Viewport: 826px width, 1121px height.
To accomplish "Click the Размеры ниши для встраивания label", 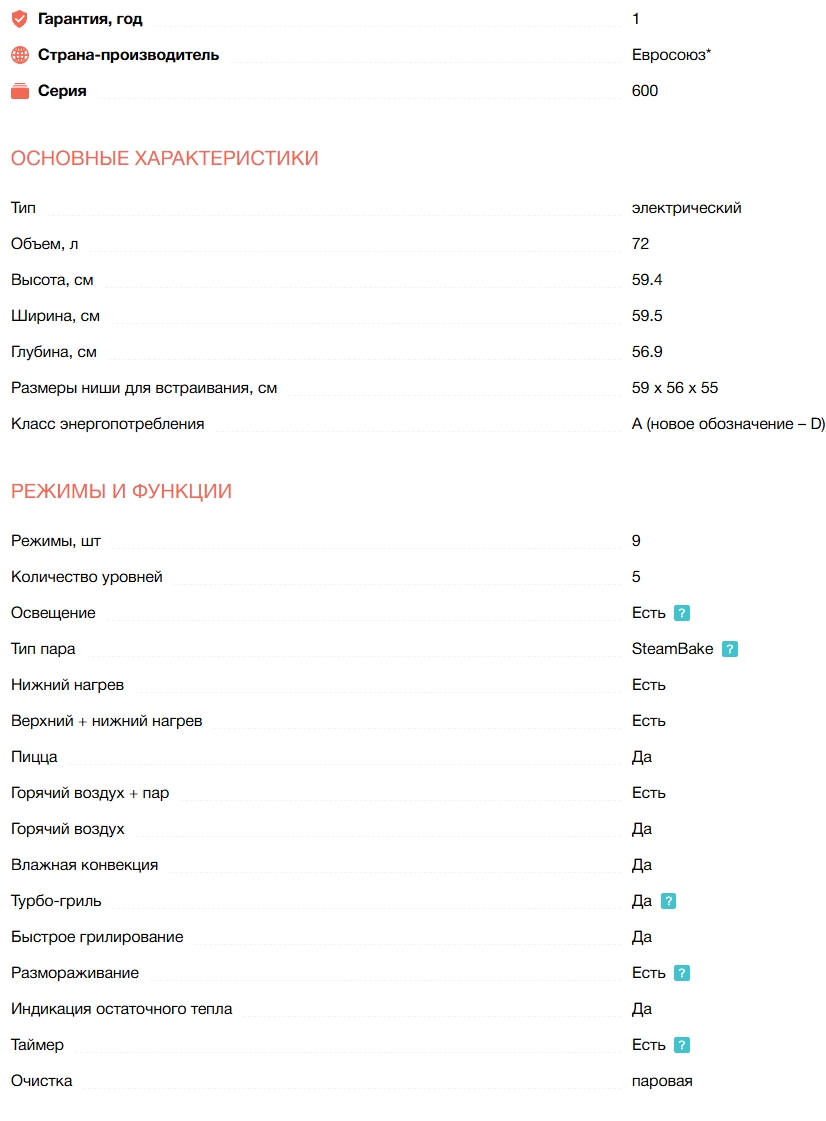I will click(144, 388).
